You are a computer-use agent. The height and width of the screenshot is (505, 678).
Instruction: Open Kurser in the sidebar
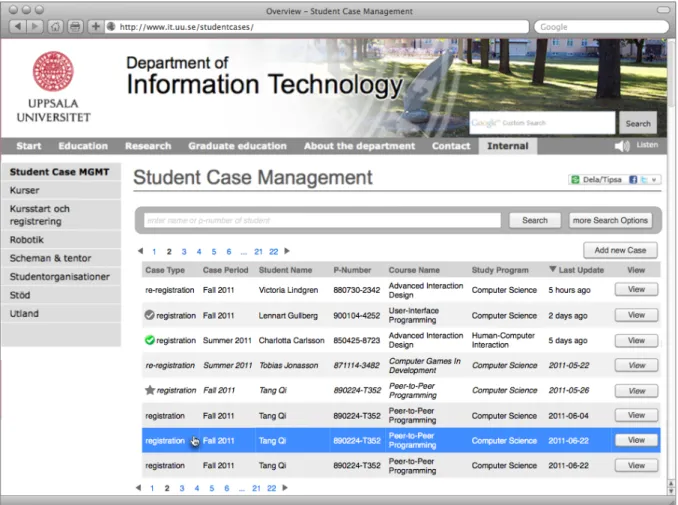click(x=61, y=190)
